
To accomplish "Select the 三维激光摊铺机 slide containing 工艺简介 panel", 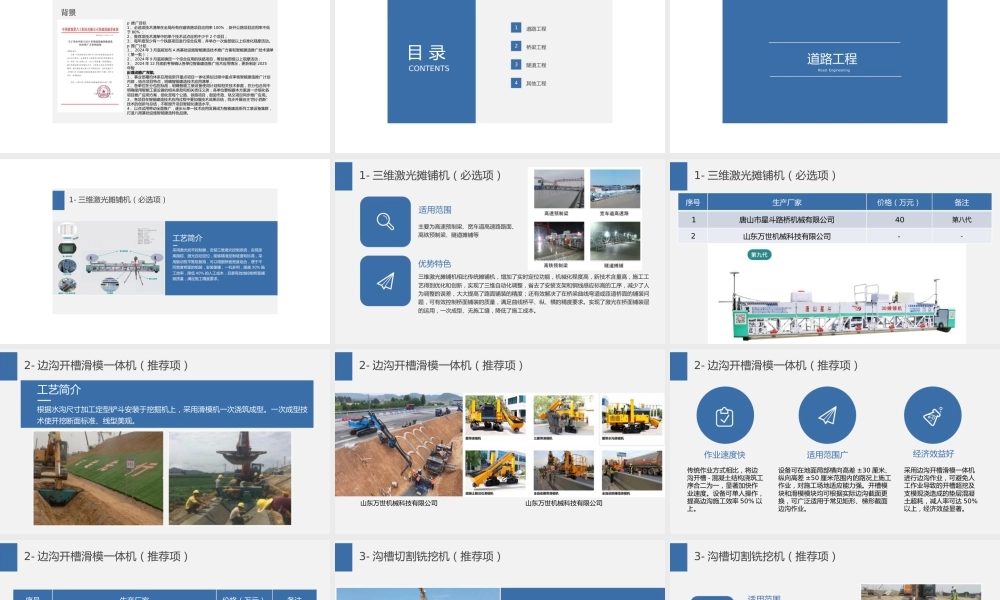I will pyautogui.click(x=165, y=251).
